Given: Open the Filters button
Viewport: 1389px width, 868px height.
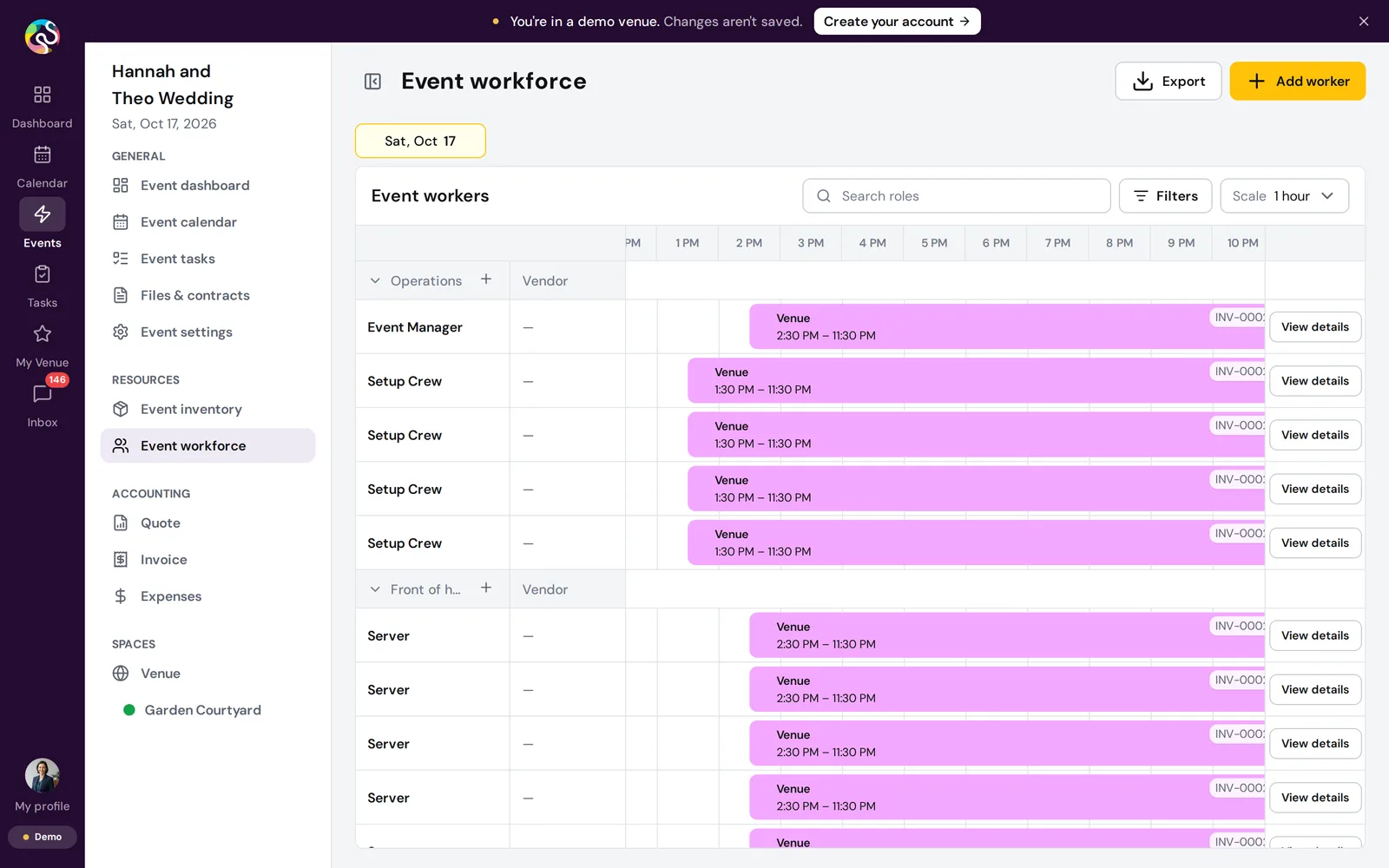Looking at the screenshot, I should pyautogui.click(x=1166, y=196).
